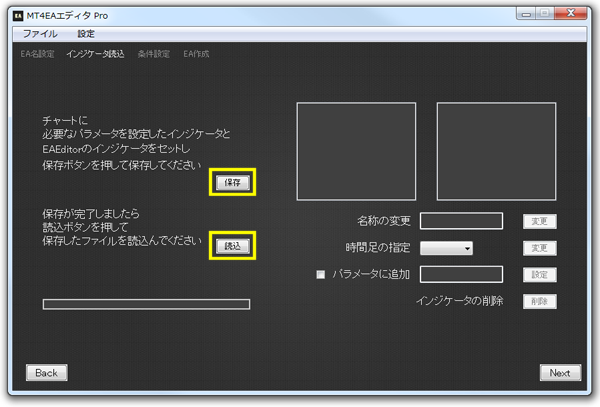Minimize the MT4EAエディタ Pro window
Screen dimensions: 600x407
pyautogui.click(x=527, y=14)
